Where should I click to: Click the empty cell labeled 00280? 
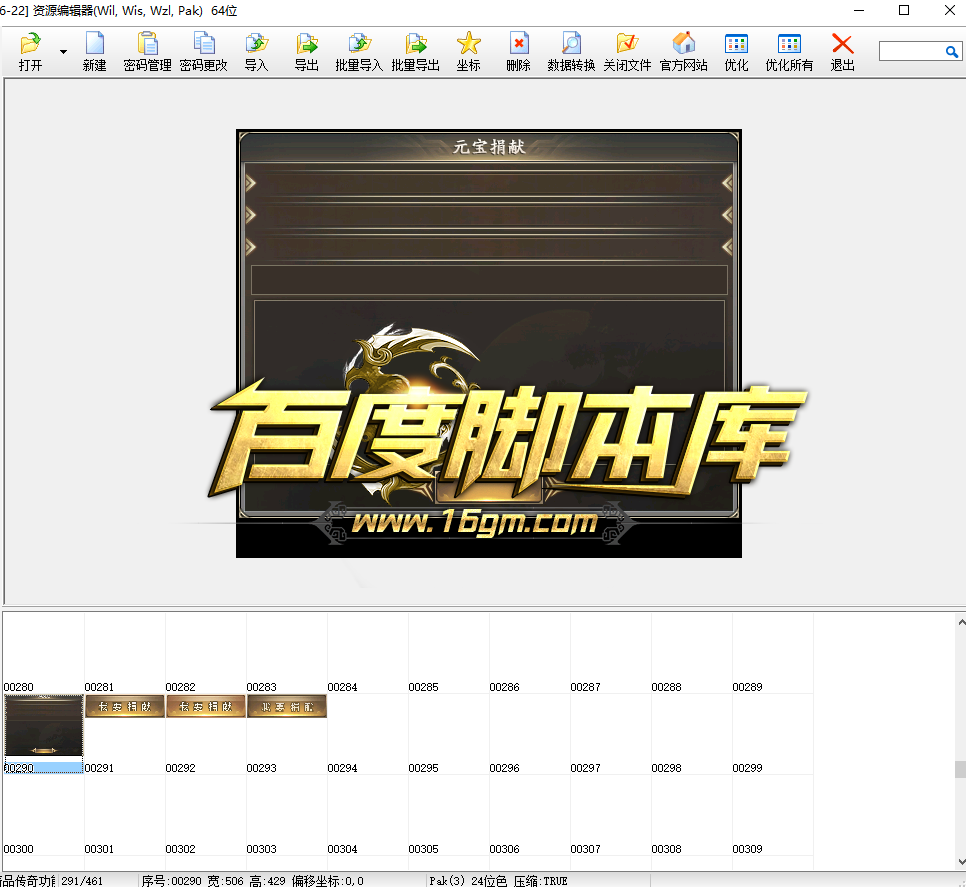[44, 653]
